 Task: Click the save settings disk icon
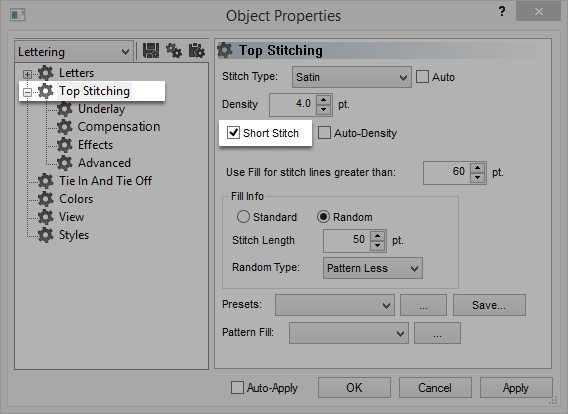coord(151,51)
